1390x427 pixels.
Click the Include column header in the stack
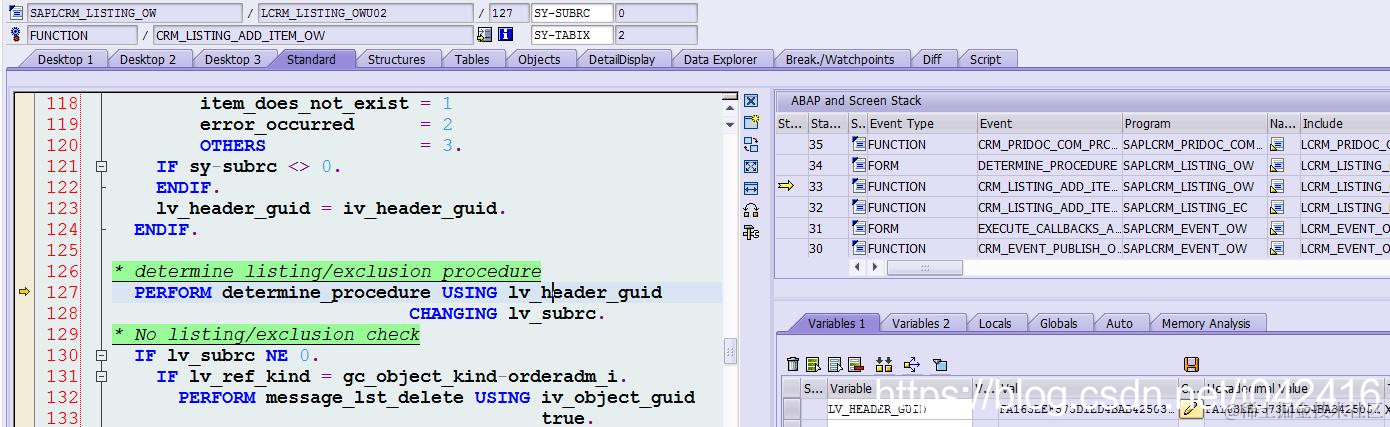[1343, 123]
